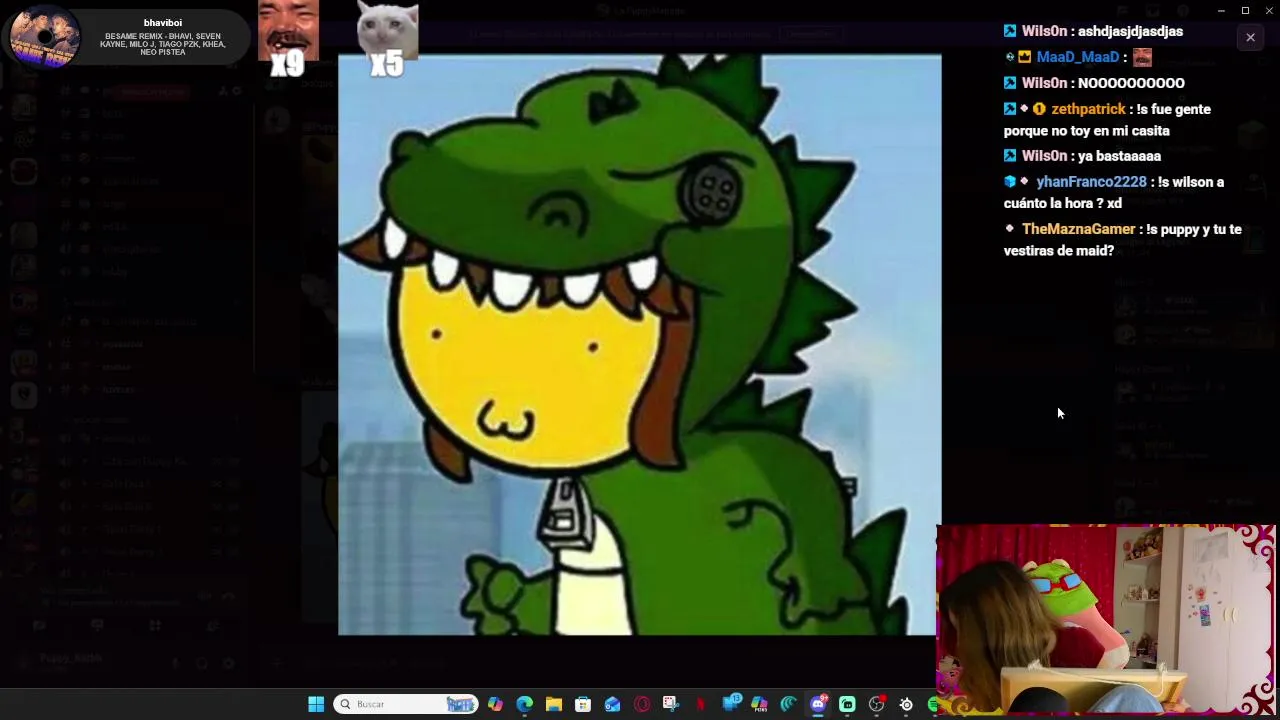
Task: Click the BESAME REMIX song title text
Action: 163,44
